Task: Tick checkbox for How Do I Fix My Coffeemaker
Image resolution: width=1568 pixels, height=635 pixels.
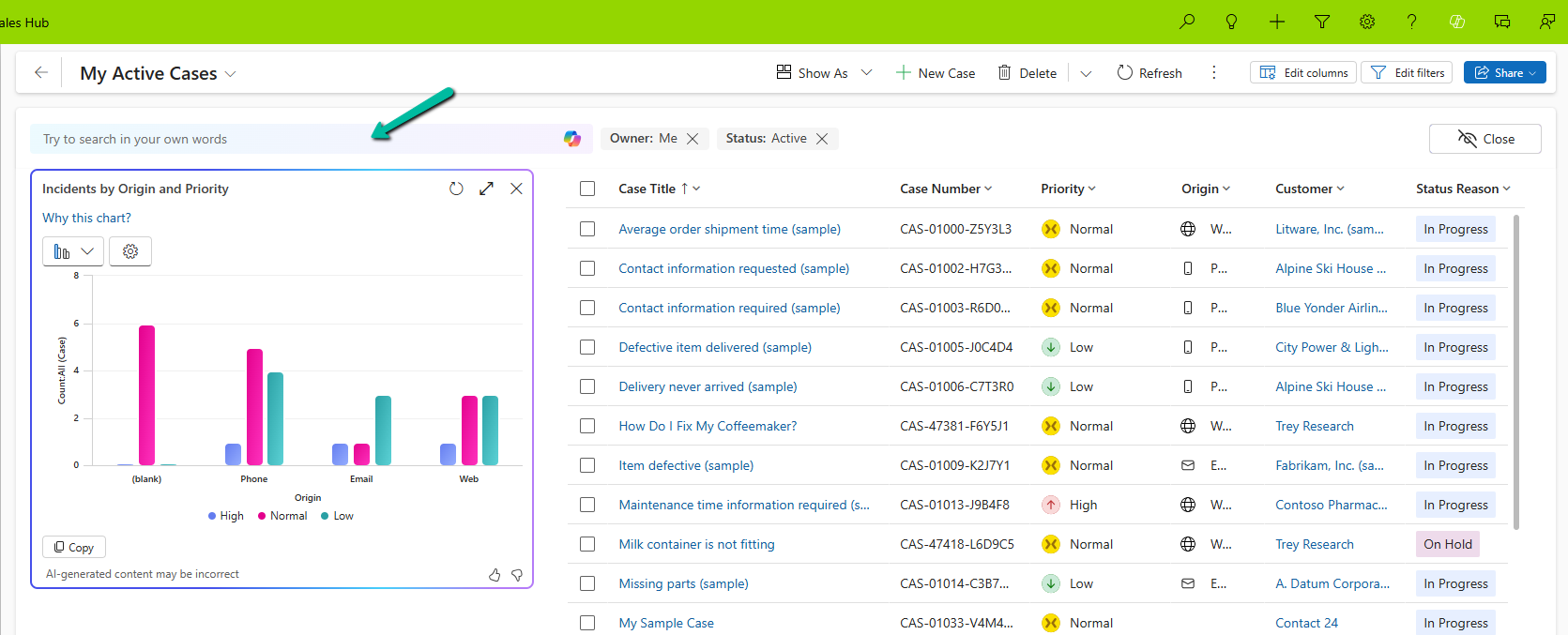Action: click(587, 426)
